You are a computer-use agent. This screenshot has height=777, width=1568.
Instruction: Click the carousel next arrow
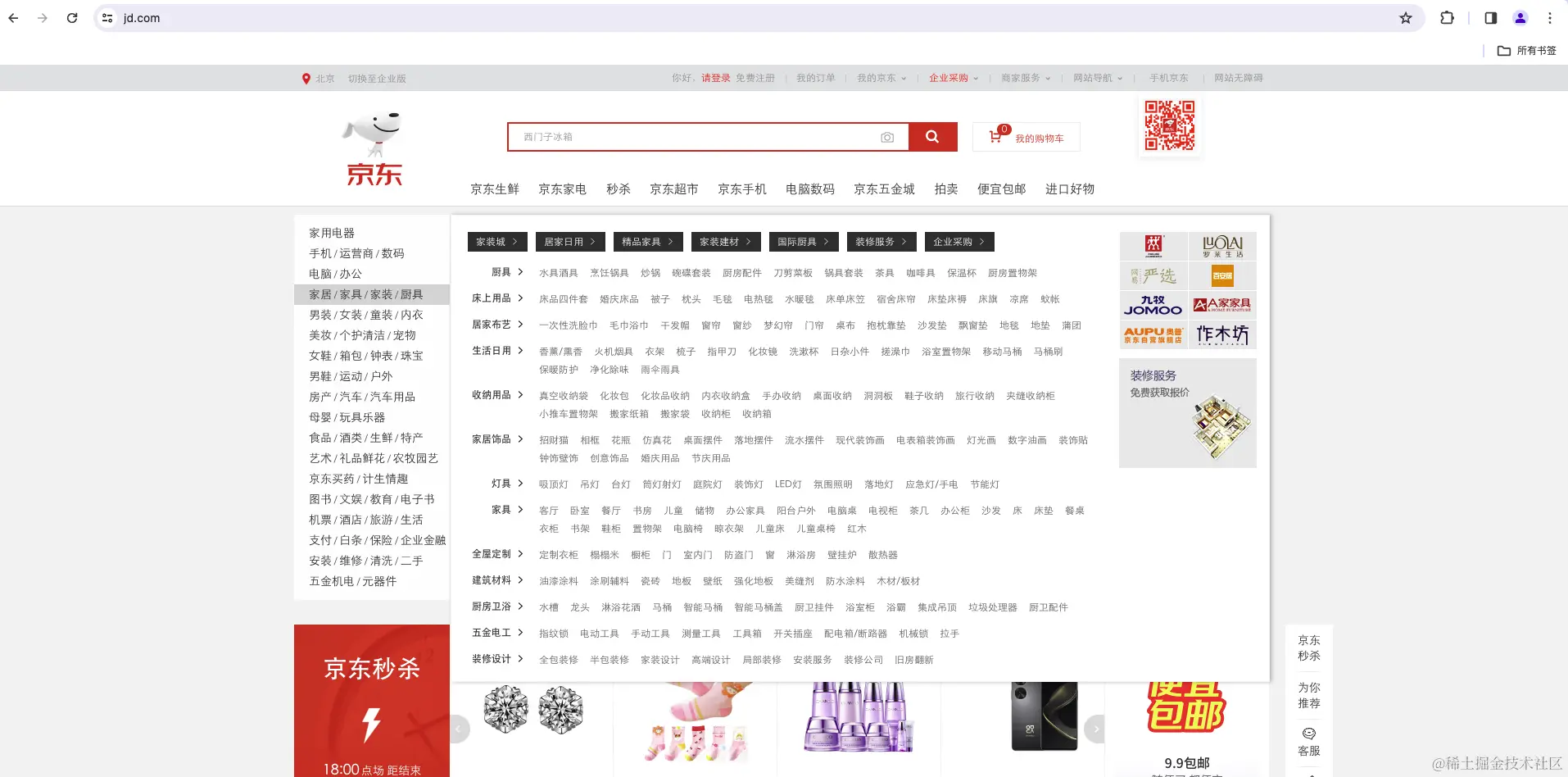pos(1095,728)
